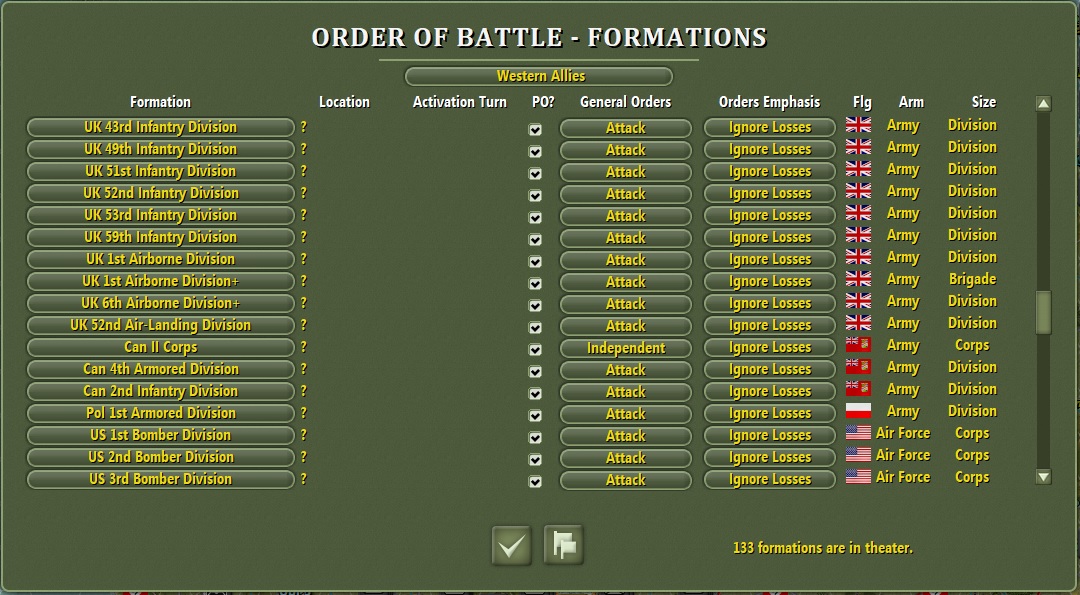Open the Independent orders selector for Can II Corps
1080x595 pixels.
625,347
